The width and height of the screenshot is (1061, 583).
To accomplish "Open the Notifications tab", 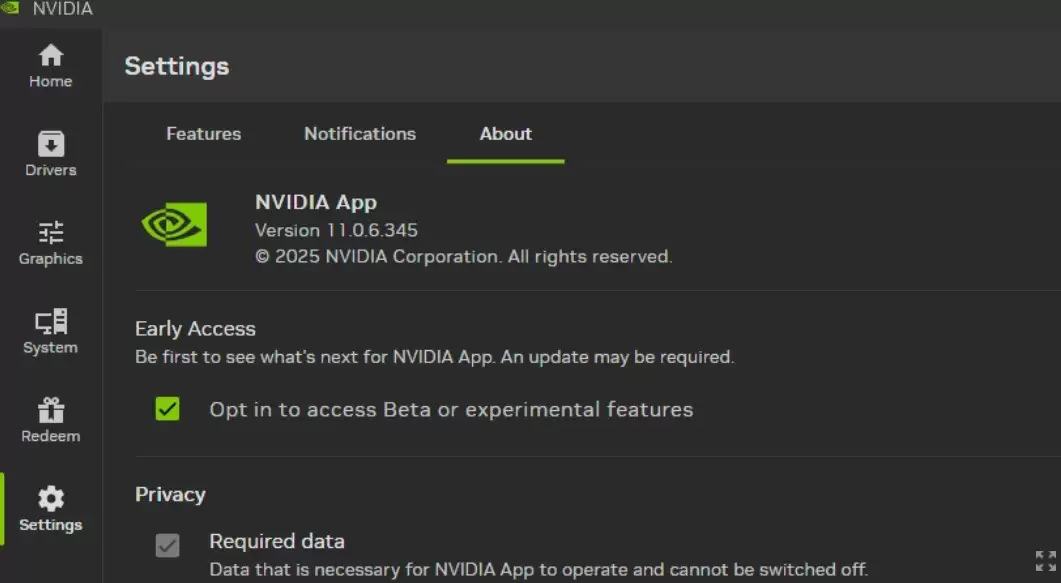I will tap(359, 133).
